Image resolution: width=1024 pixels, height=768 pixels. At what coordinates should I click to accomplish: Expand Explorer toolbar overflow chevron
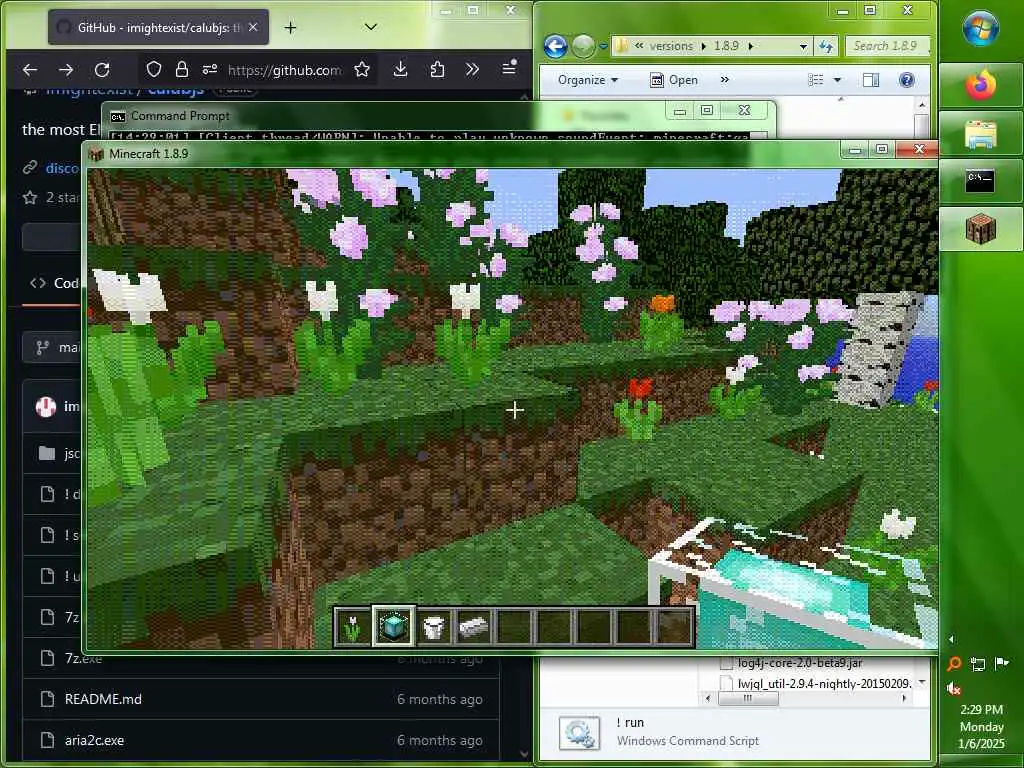point(724,80)
